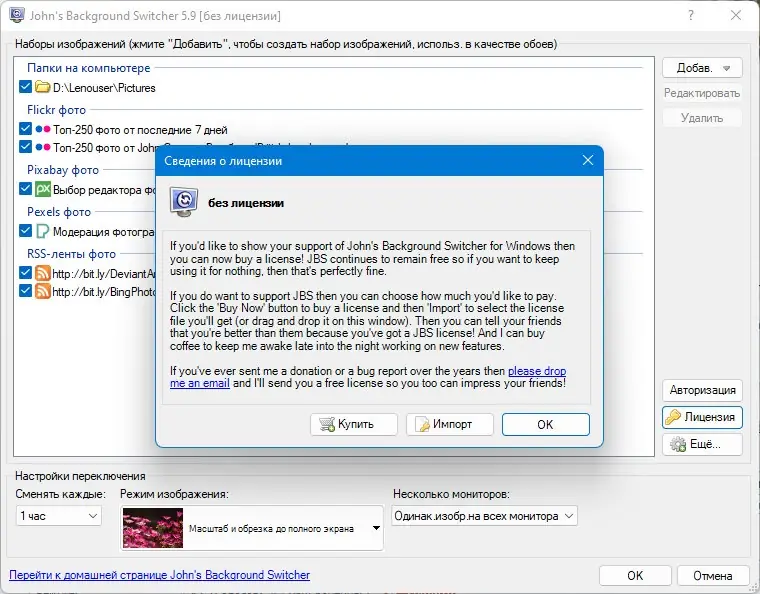
Task: Click the app icon in the title bar
Action: click(x=17, y=15)
